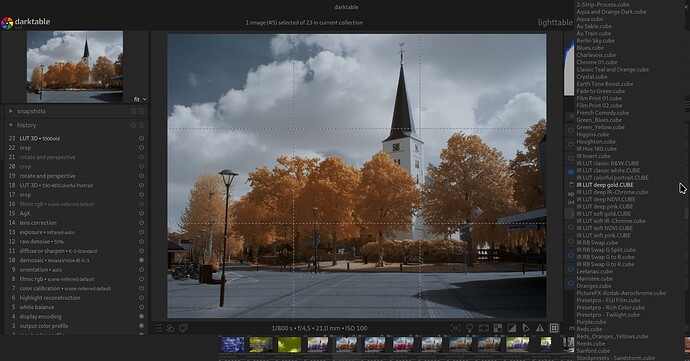Select Stockpresets - Sandstorm.cube
Viewport: 690px width, 361px height.
[x=616, y=358]
